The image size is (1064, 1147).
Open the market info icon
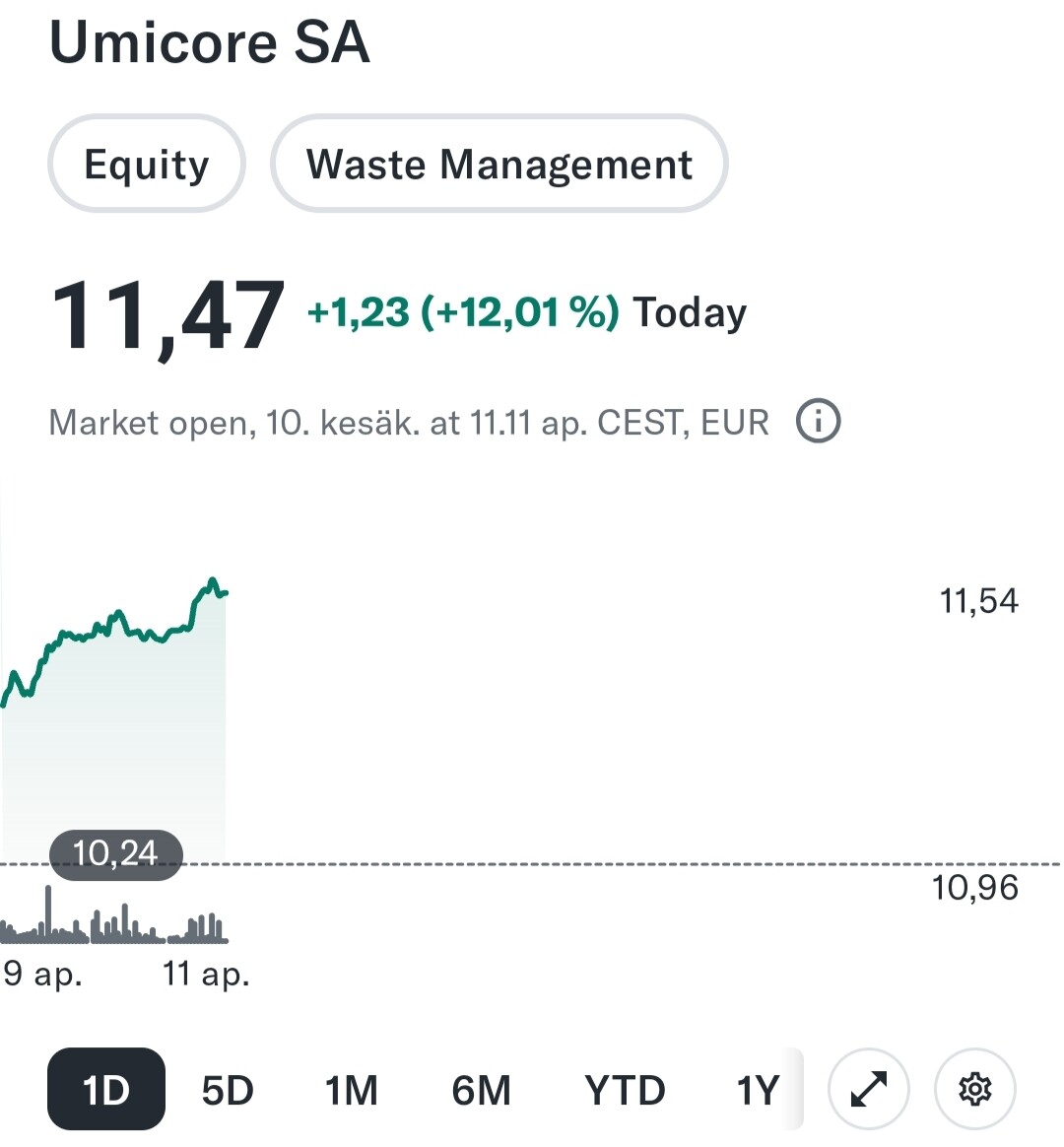click(818, 421)
